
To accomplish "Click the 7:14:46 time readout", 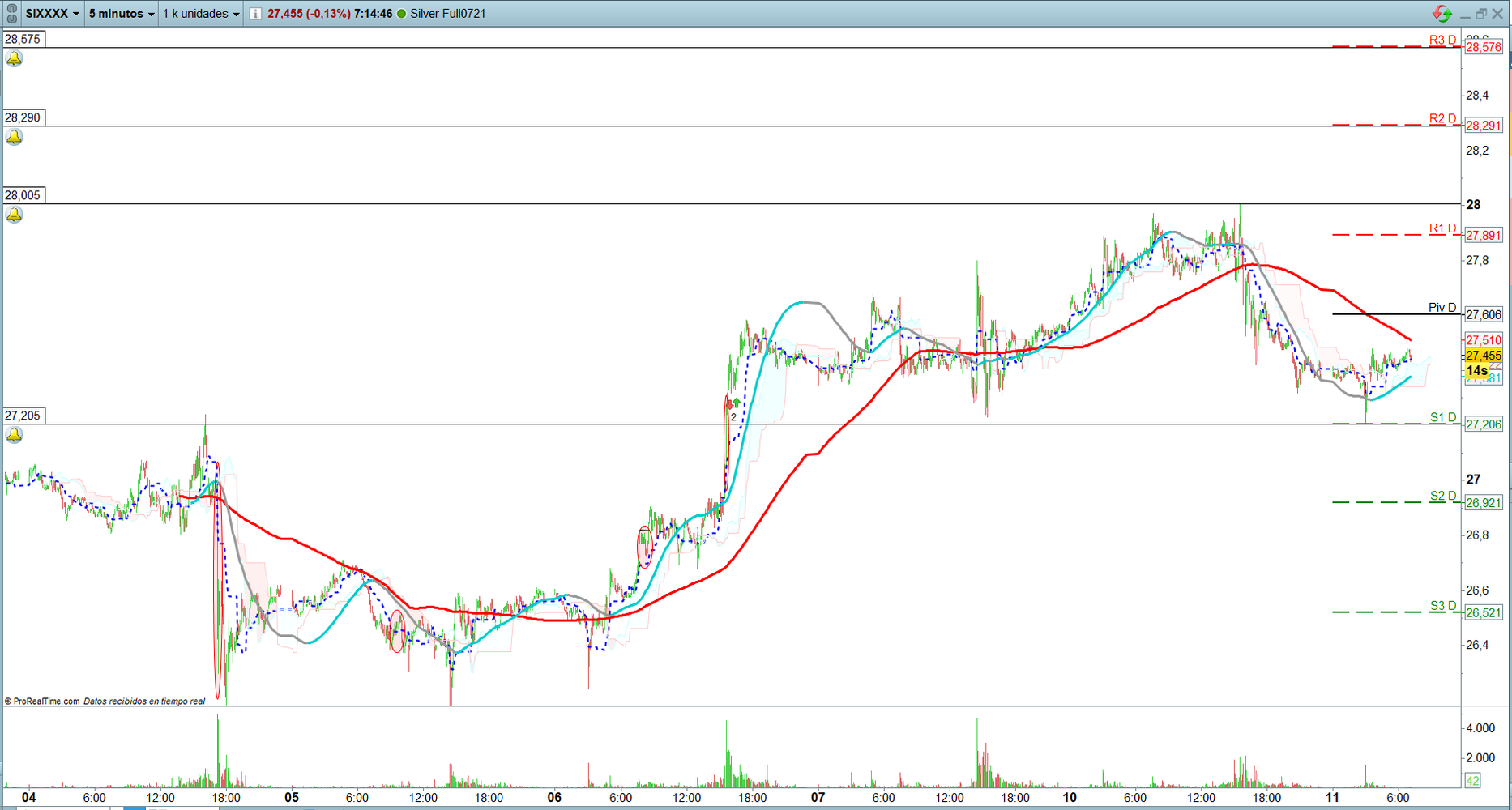I will (373, 14).
